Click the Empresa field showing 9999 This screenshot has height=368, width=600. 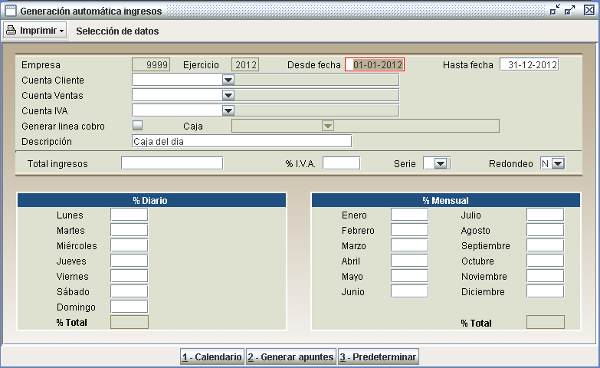151,65
